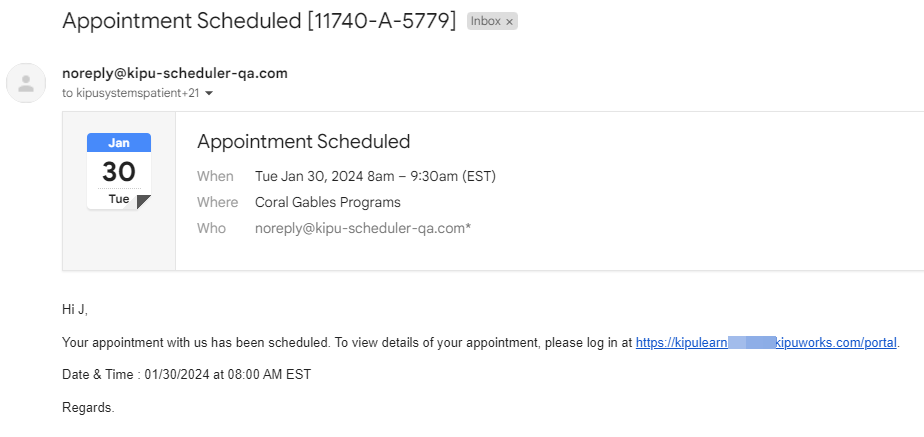Expand recipient details arrow next to kipusystemspatient+21
This screenshot has height=437, width=924.
[x=209, y=93]
